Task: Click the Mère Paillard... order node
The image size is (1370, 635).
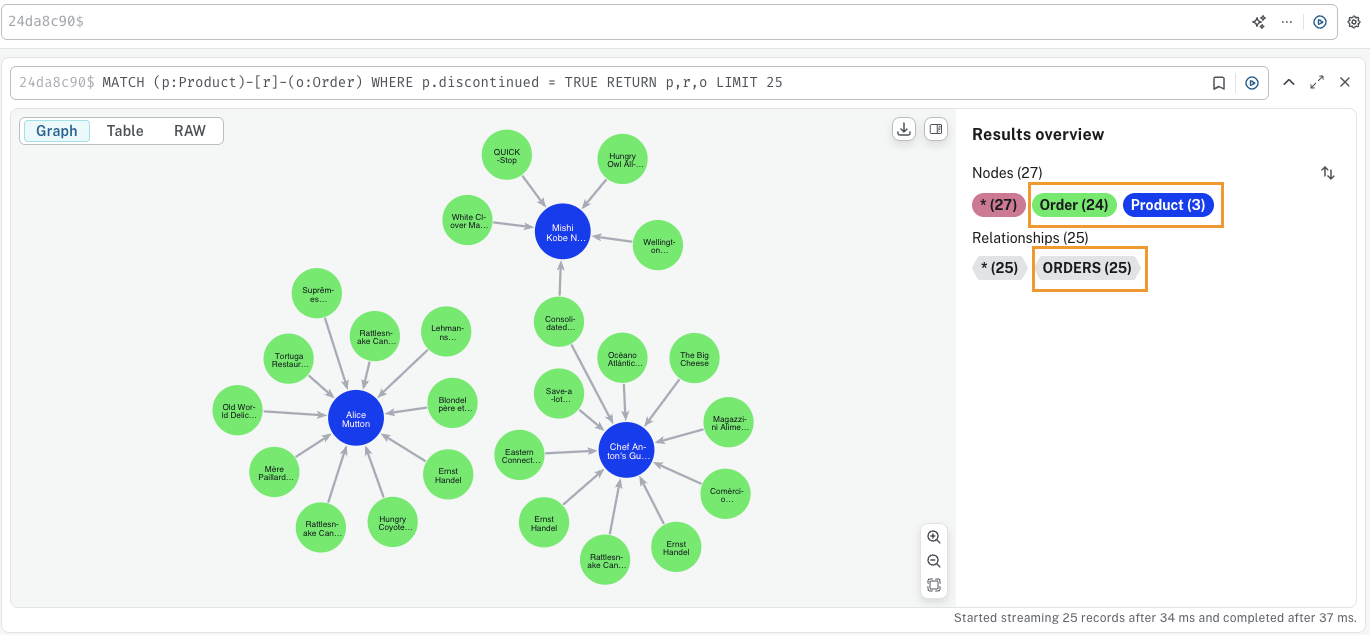Action: [x=274, y=473]
